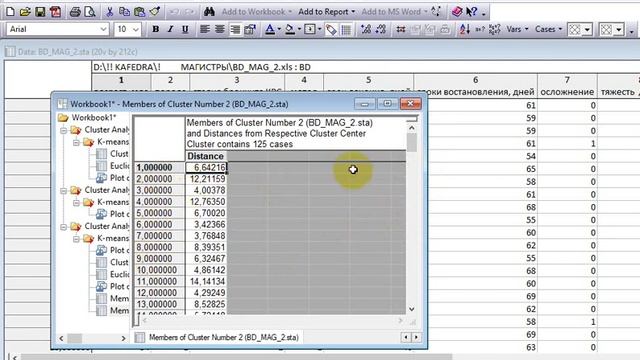The height and width of the screenshot is (360, 640).
Task: Toggle the gridlines display icon
Action: [x=346, y=29]
